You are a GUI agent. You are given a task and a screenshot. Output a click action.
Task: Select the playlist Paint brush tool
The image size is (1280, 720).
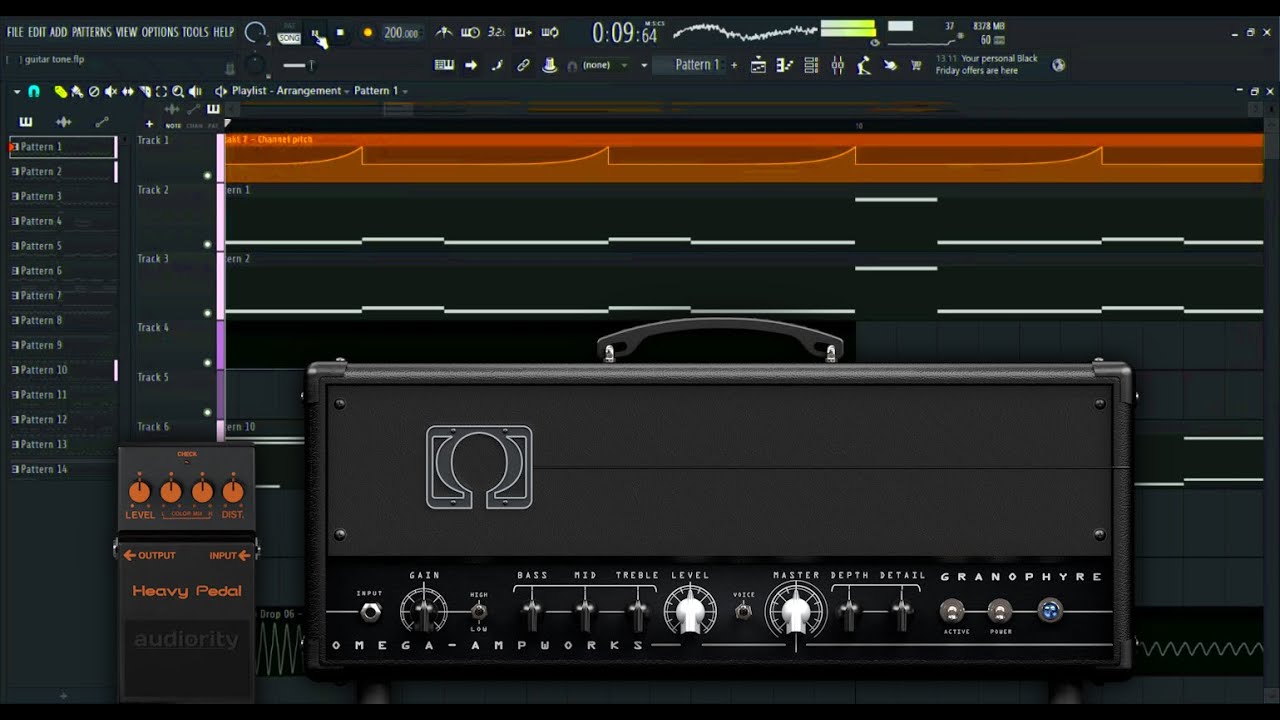point(76,92)
